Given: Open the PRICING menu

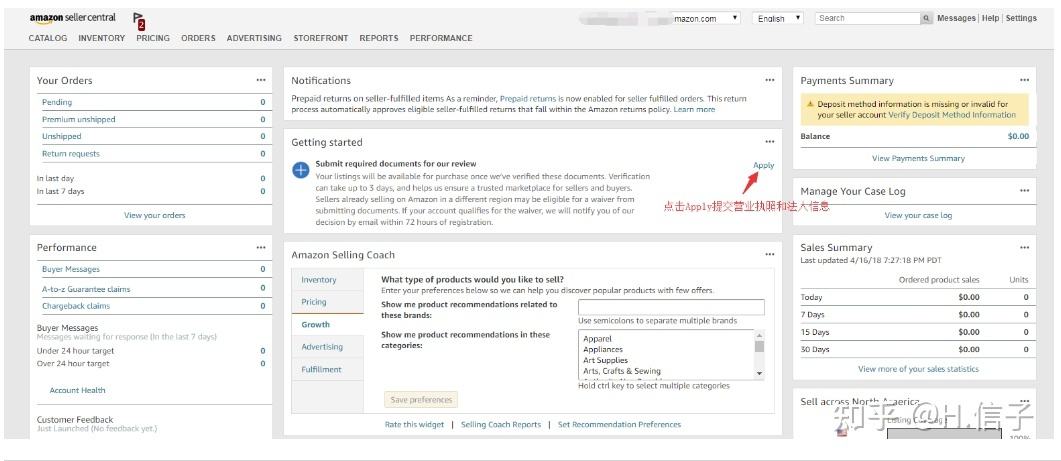Looking at the screenshot, I should (x=153, y=38).
